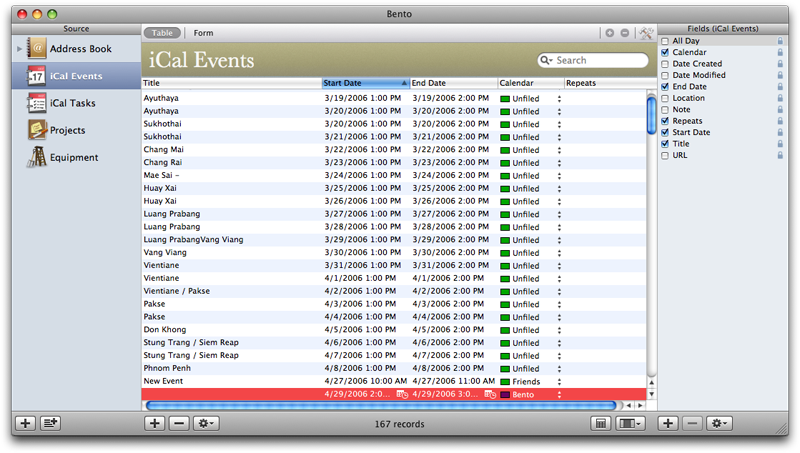Open the Projects library icon
This screenshot has width=800, height=453.
tap(37, 130)
